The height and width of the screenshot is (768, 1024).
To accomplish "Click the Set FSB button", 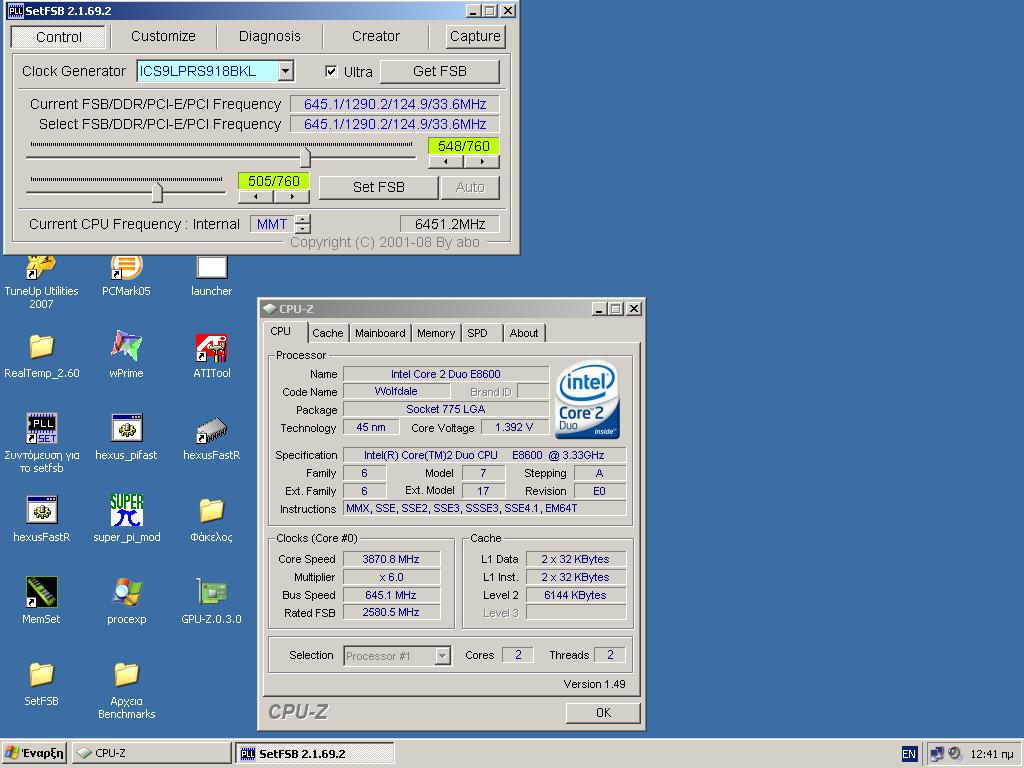I will coord(378,187).
